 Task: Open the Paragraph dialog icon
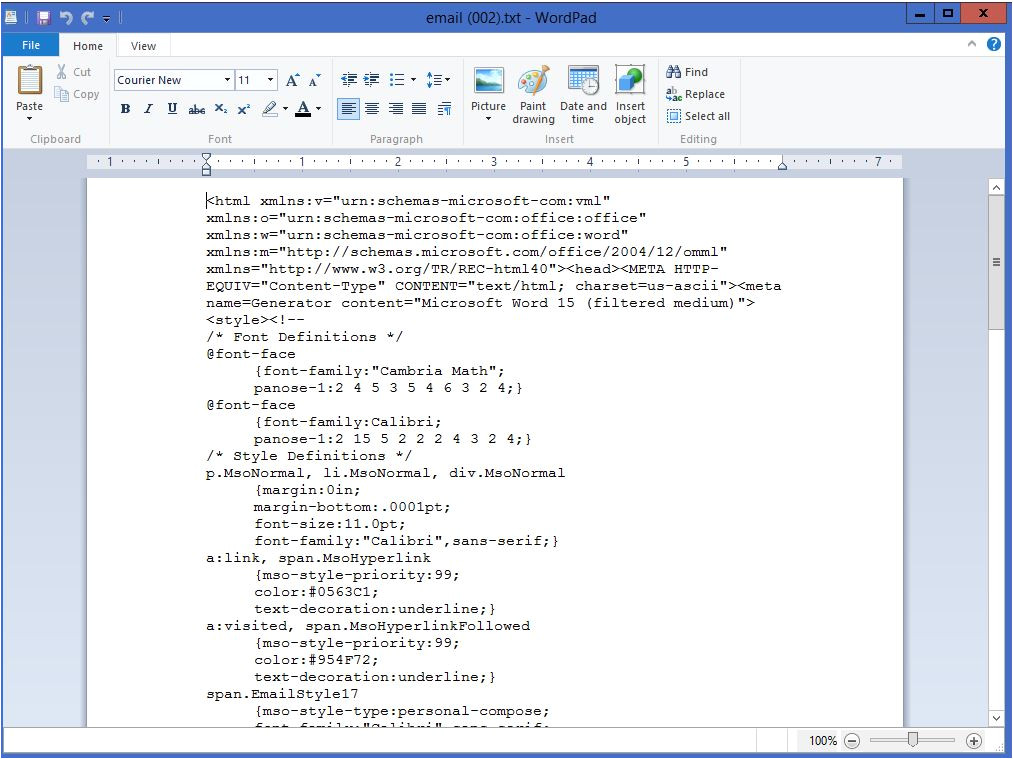point(444,109)
